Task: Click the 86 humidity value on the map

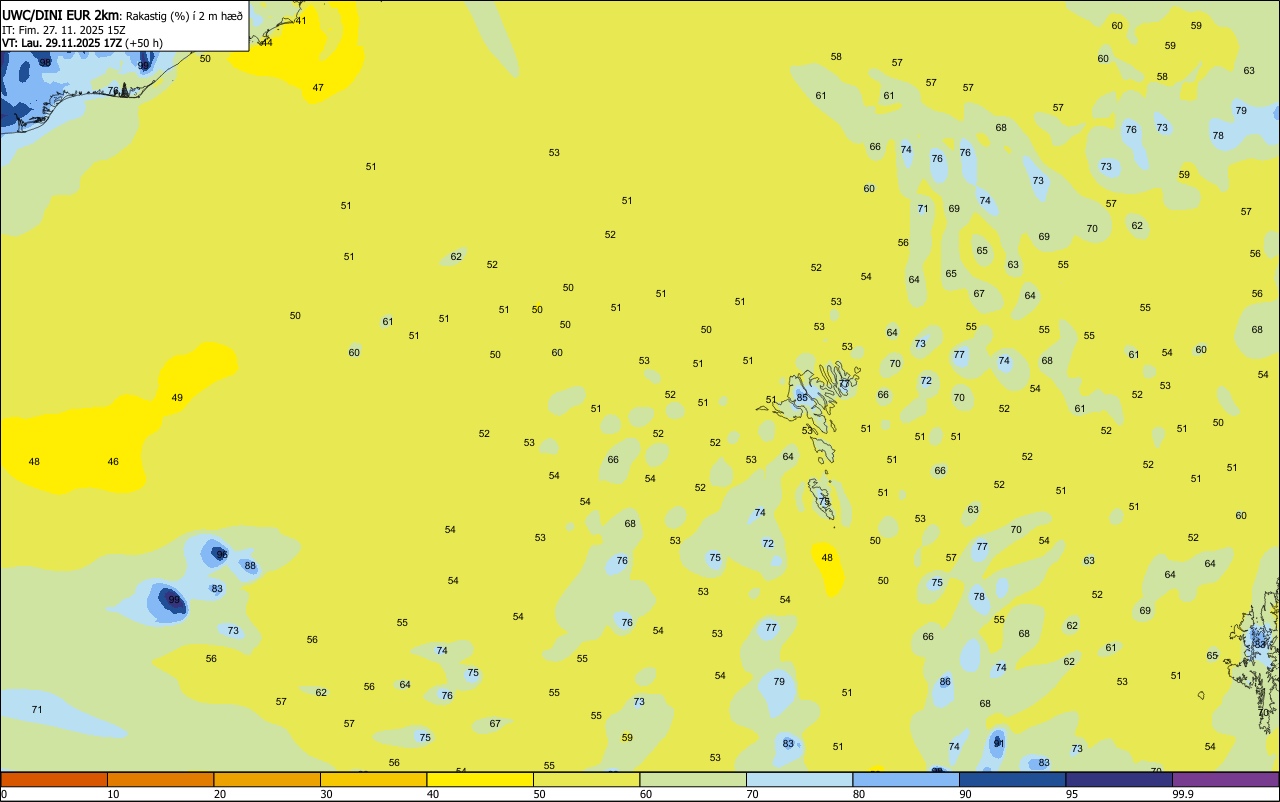Action: [945, 682]
